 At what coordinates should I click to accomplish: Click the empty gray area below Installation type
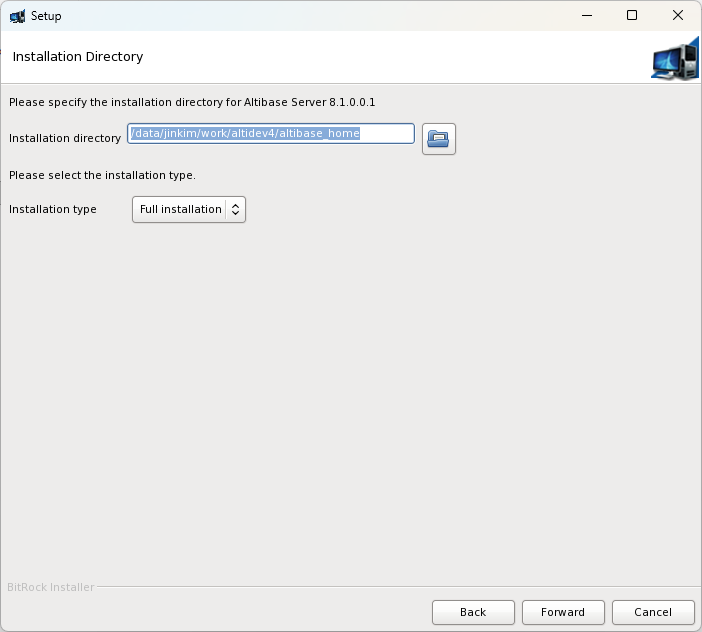pos(350,400)
